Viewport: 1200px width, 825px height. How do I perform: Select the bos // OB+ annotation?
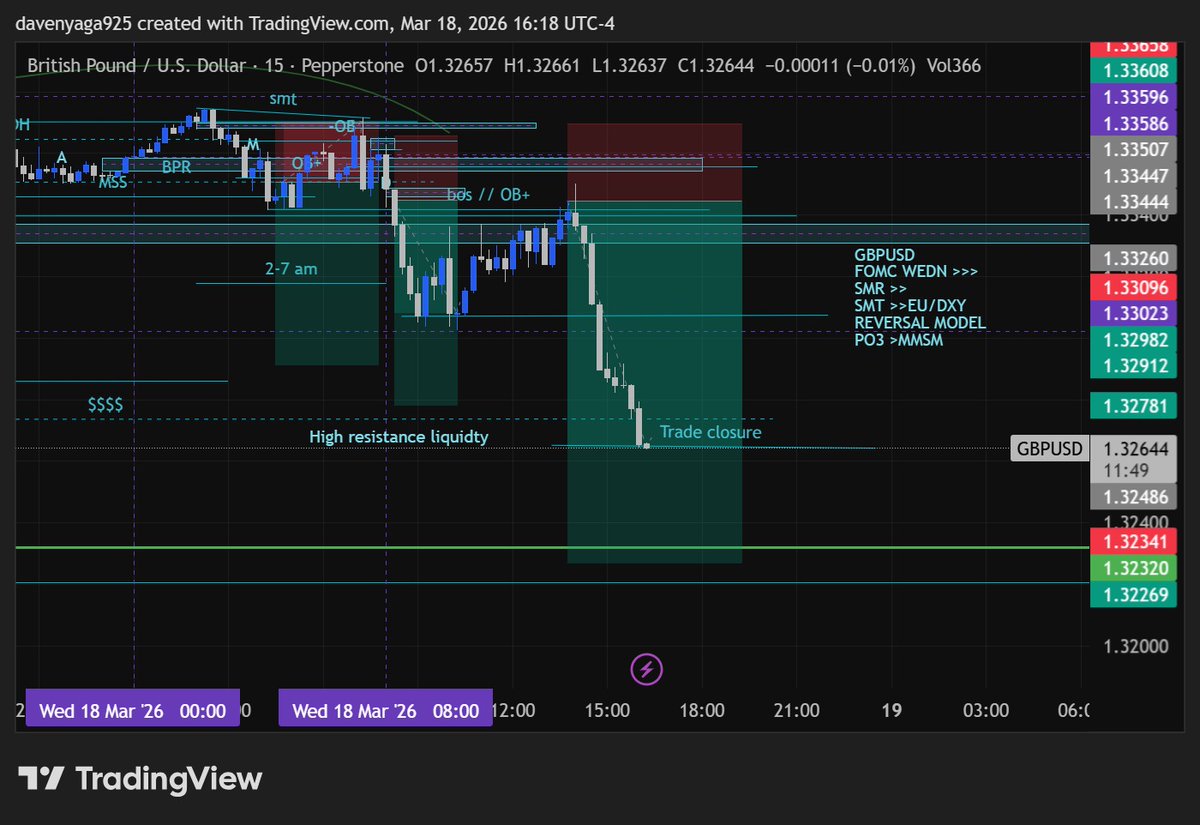[x=488, y=194]
